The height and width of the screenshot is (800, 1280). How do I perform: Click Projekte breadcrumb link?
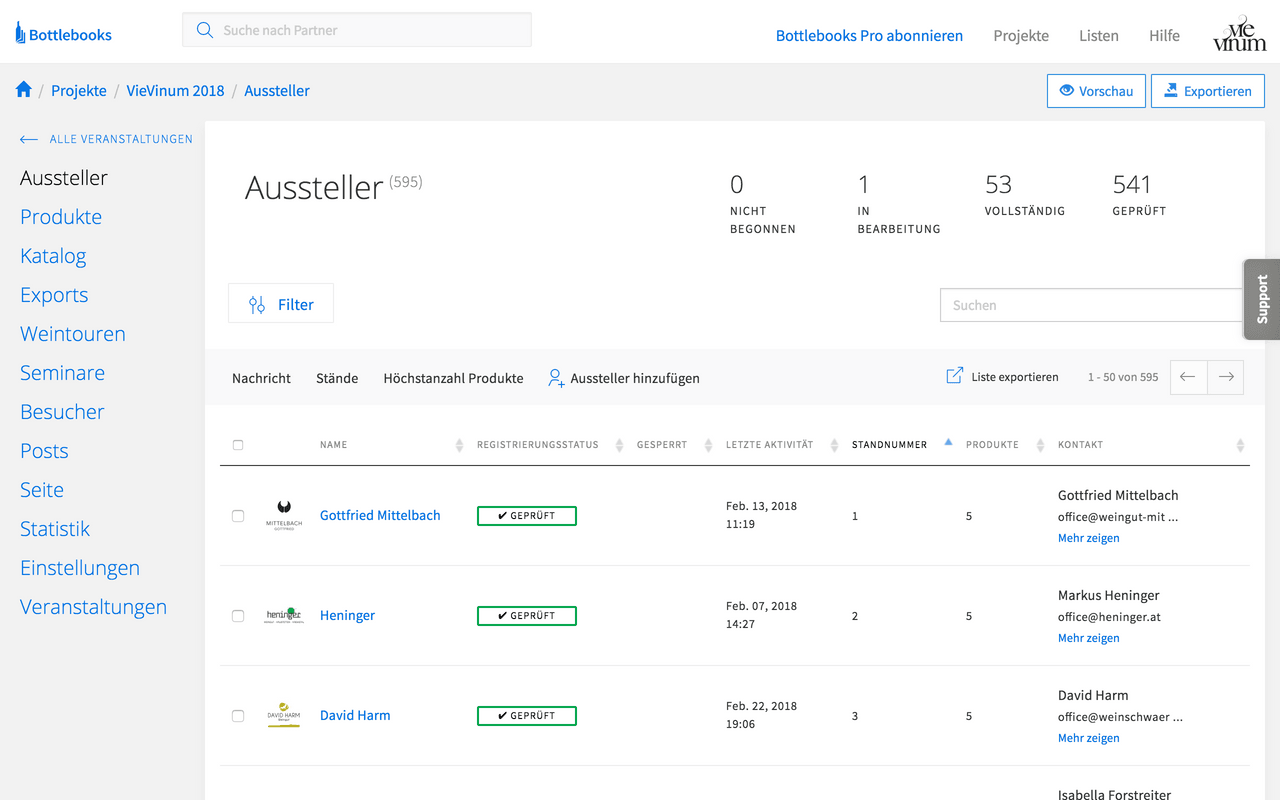tap(79, 90)
